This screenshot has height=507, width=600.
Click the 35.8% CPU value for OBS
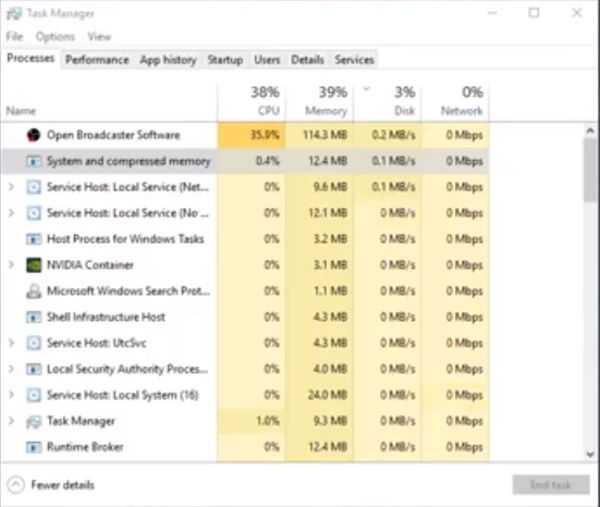click(x=264, y=135)
